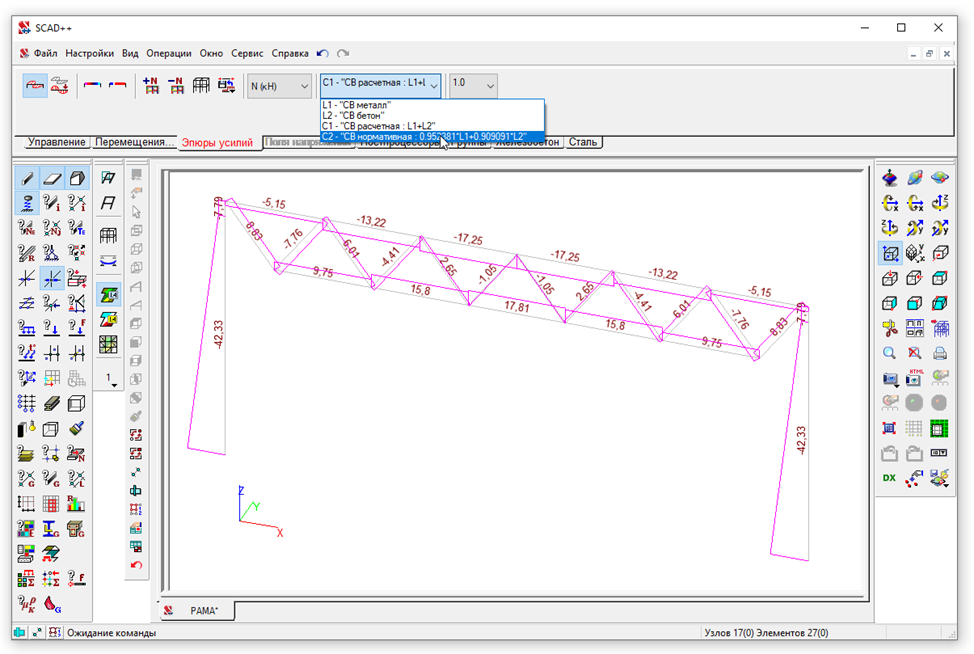Open the Окно menu

pos(211,53)
